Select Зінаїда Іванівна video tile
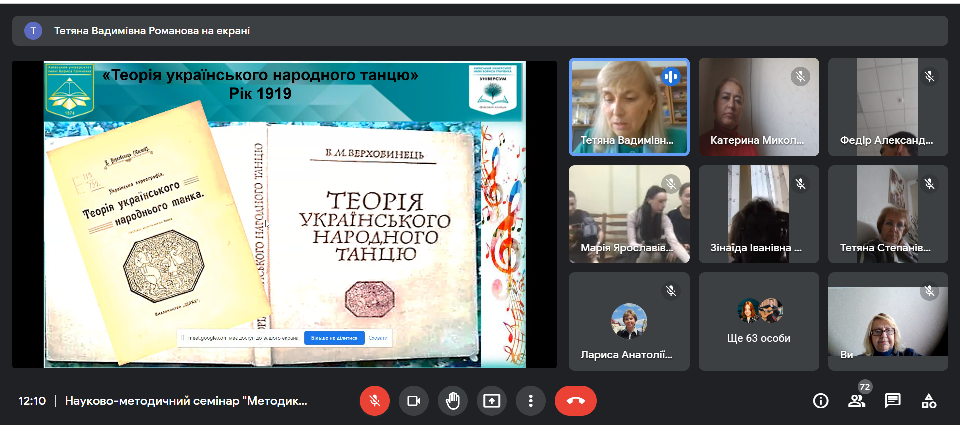This screenshot has height=425, width=960. coord(759,214)
